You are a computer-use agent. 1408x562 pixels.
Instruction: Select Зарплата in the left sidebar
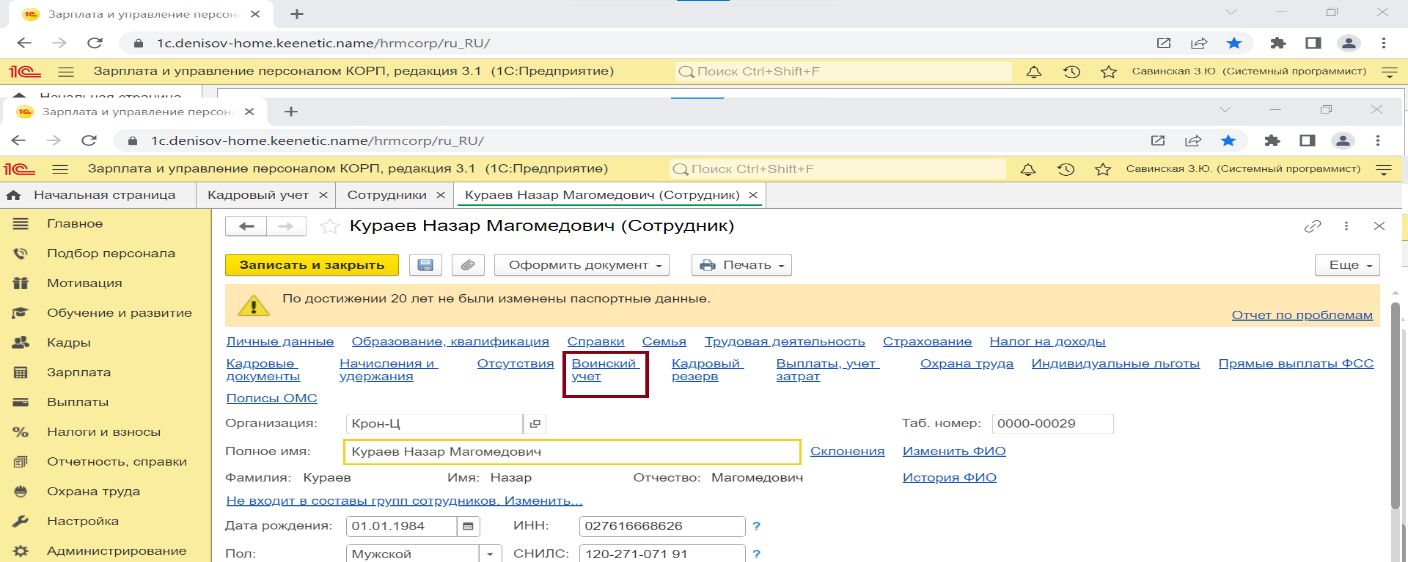pyautogui.click(x=77, y=372)
